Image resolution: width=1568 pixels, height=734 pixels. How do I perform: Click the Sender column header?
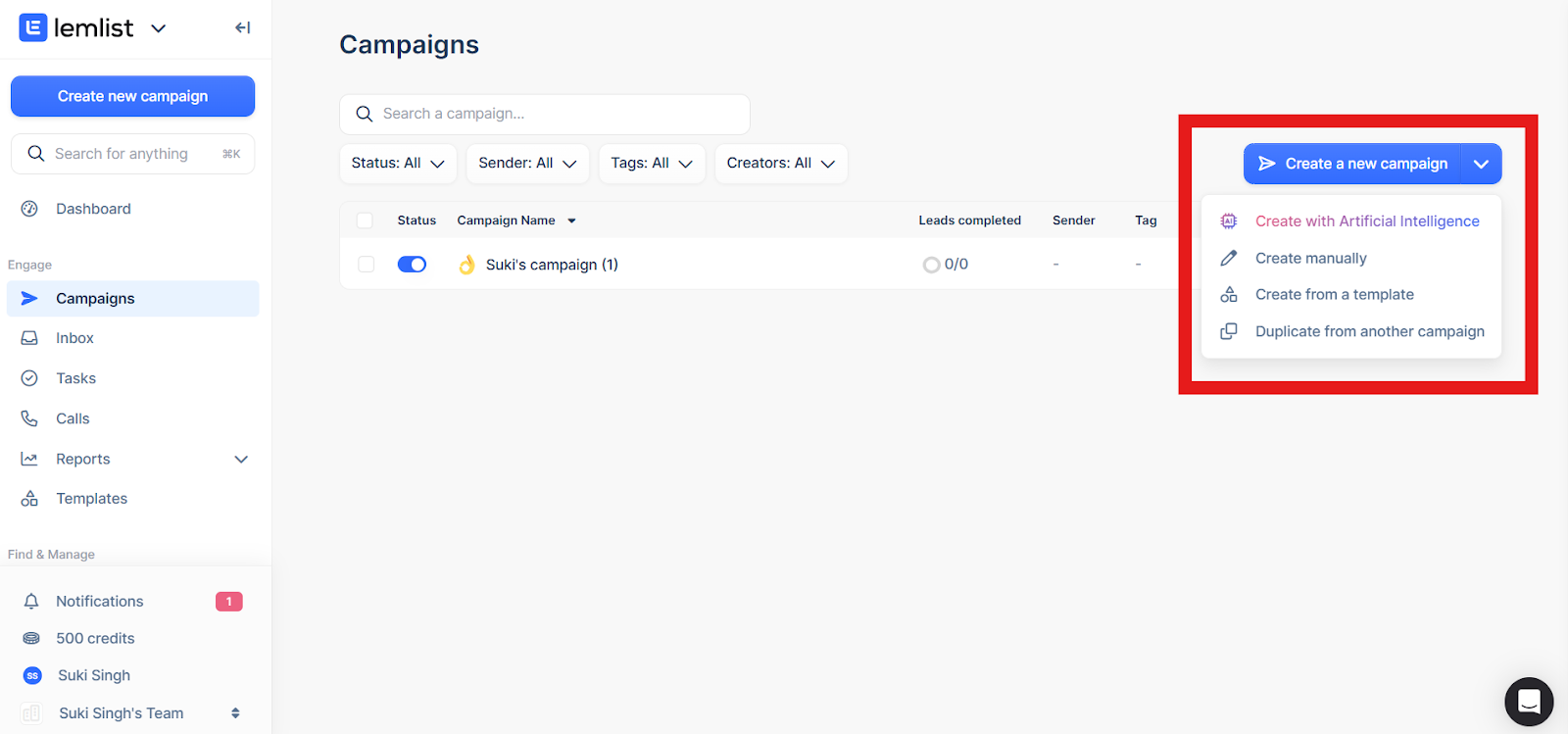point(1073,220)
